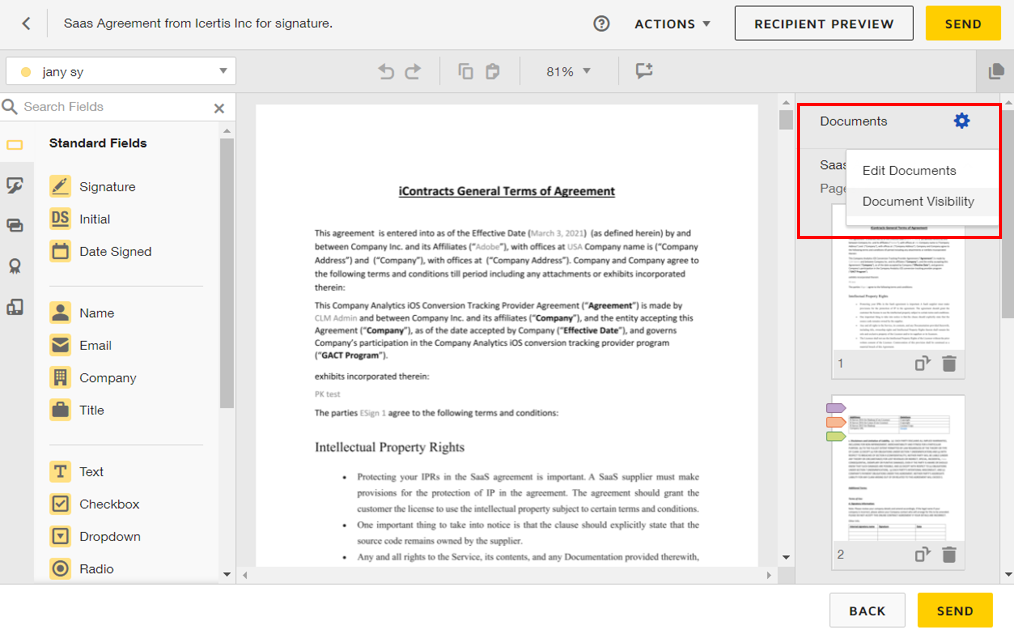Open the help question mark icon
Viewport: 1014px width, 636px height.
coord(601,24)
